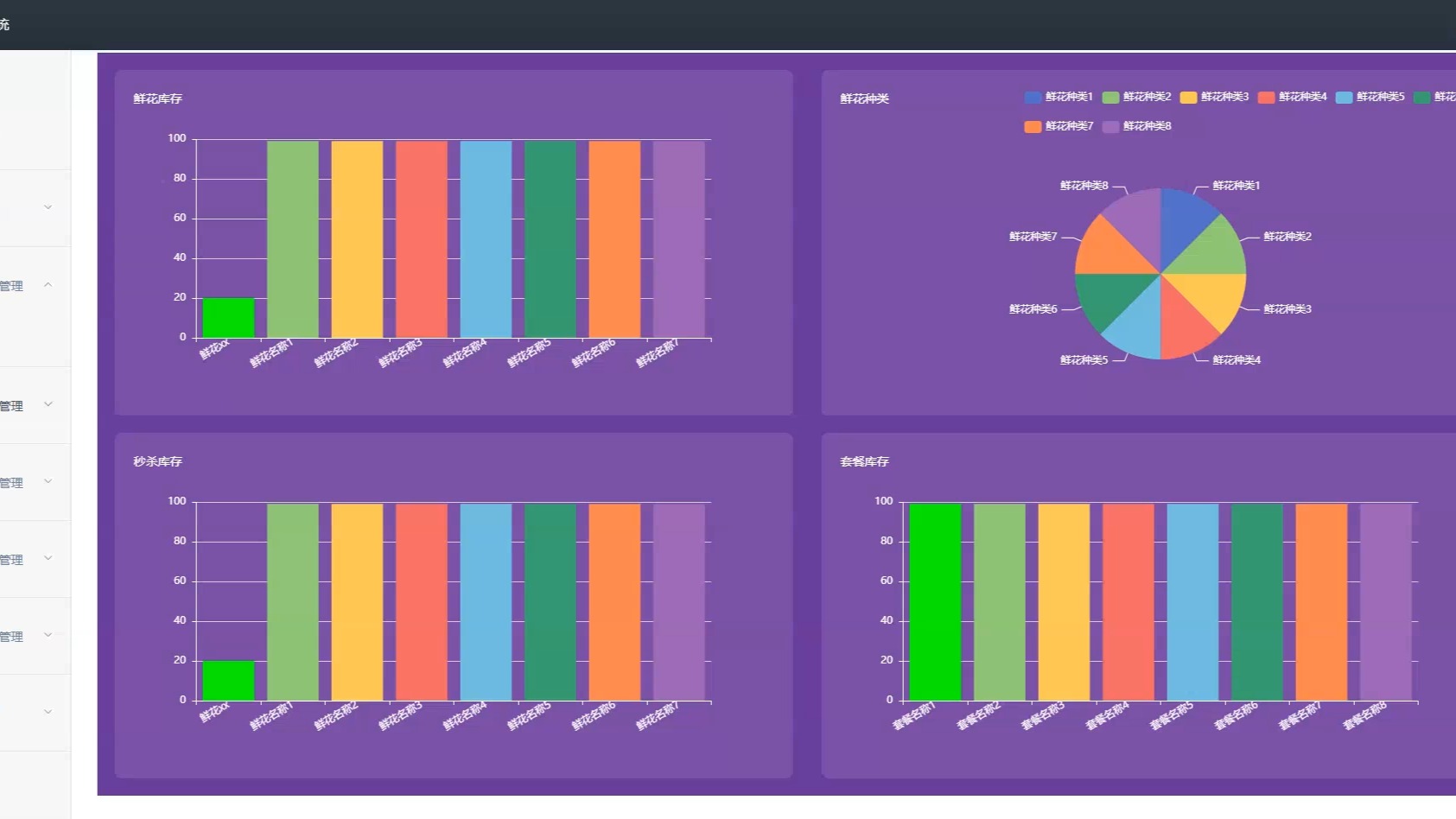Screen dimensions: 1456x819
Task: Click the 套餐库存 chart title
Action: click(865, 461)
